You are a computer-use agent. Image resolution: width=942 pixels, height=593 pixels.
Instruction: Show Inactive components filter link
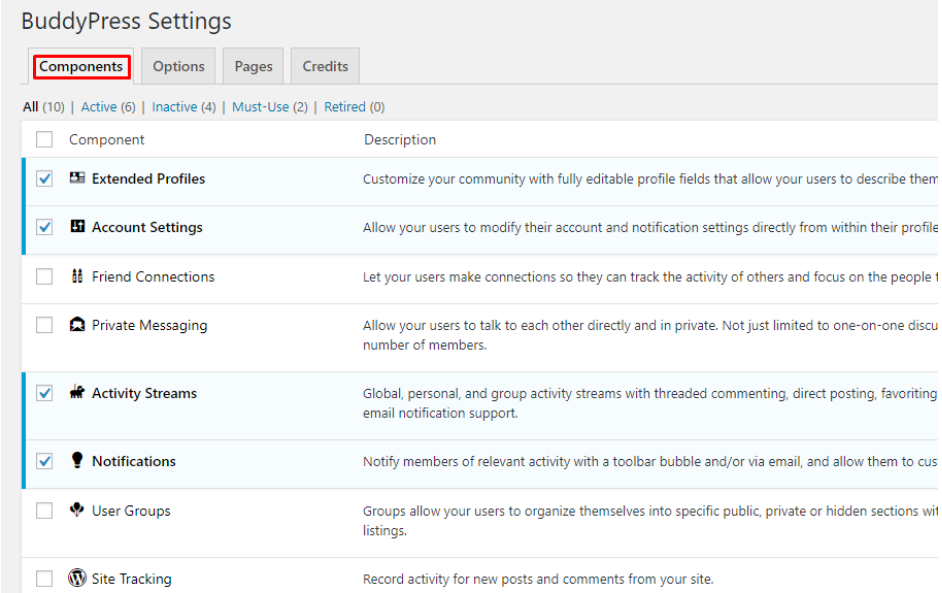[x=174, y=107]
